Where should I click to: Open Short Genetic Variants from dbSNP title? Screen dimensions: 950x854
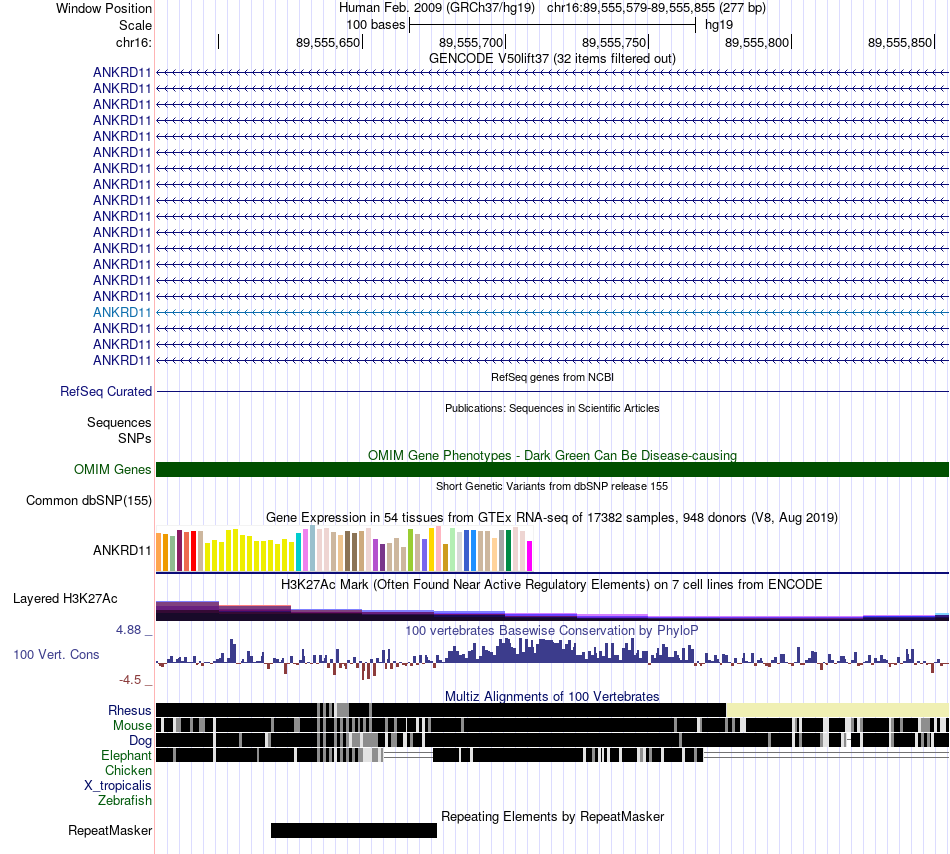point(552,486)
